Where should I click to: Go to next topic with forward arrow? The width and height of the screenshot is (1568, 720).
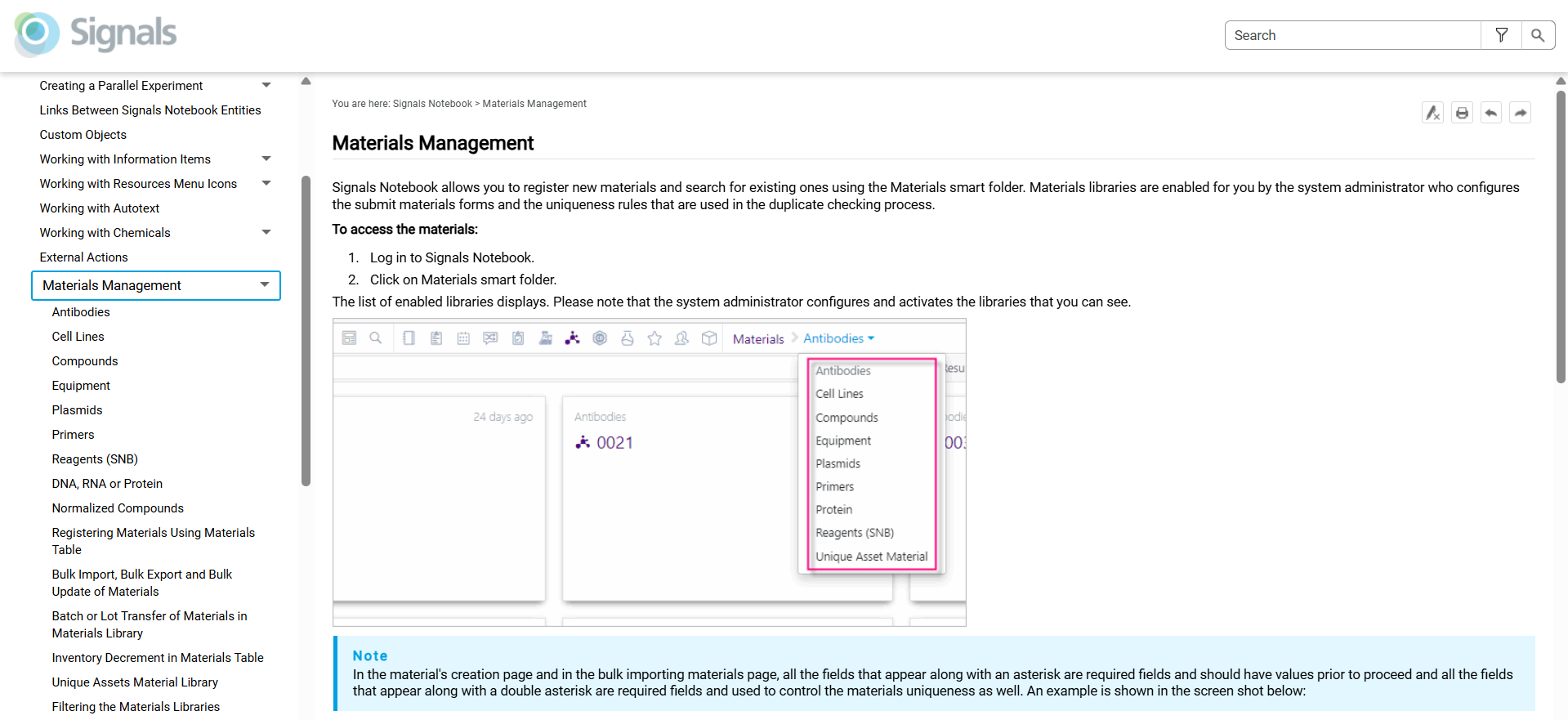click(x=1520, y=113)
